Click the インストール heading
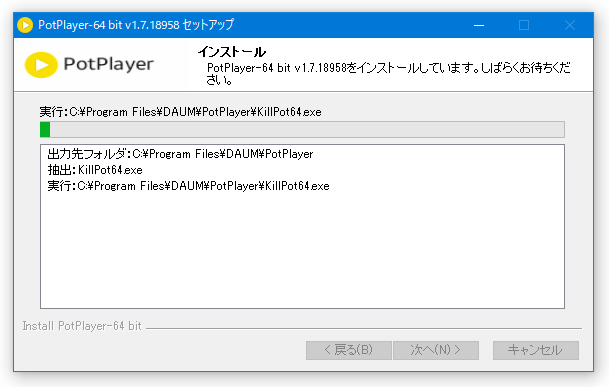 (231, 52)
